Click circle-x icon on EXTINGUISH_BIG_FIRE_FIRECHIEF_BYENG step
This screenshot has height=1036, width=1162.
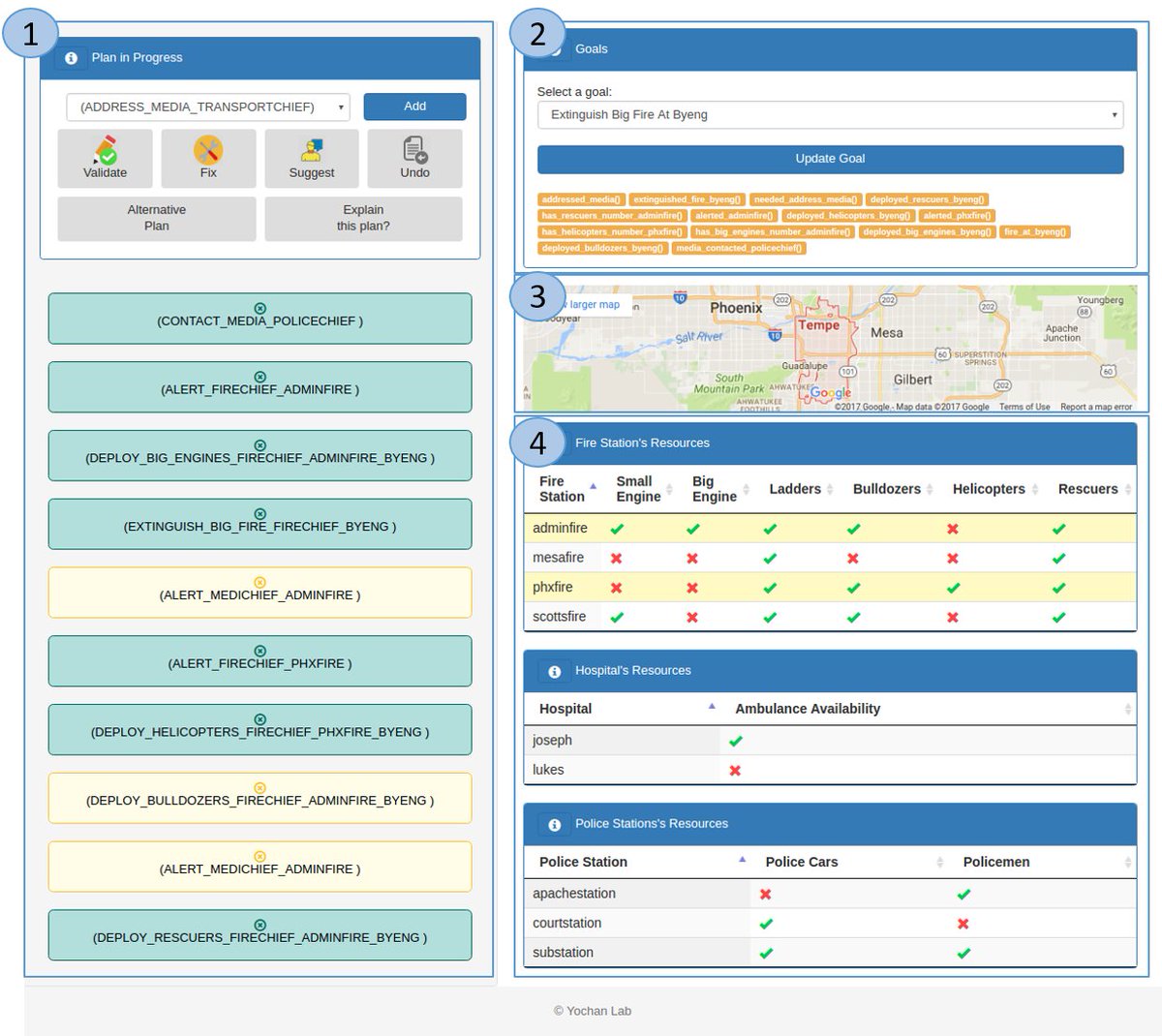click(x=260, y=514)
